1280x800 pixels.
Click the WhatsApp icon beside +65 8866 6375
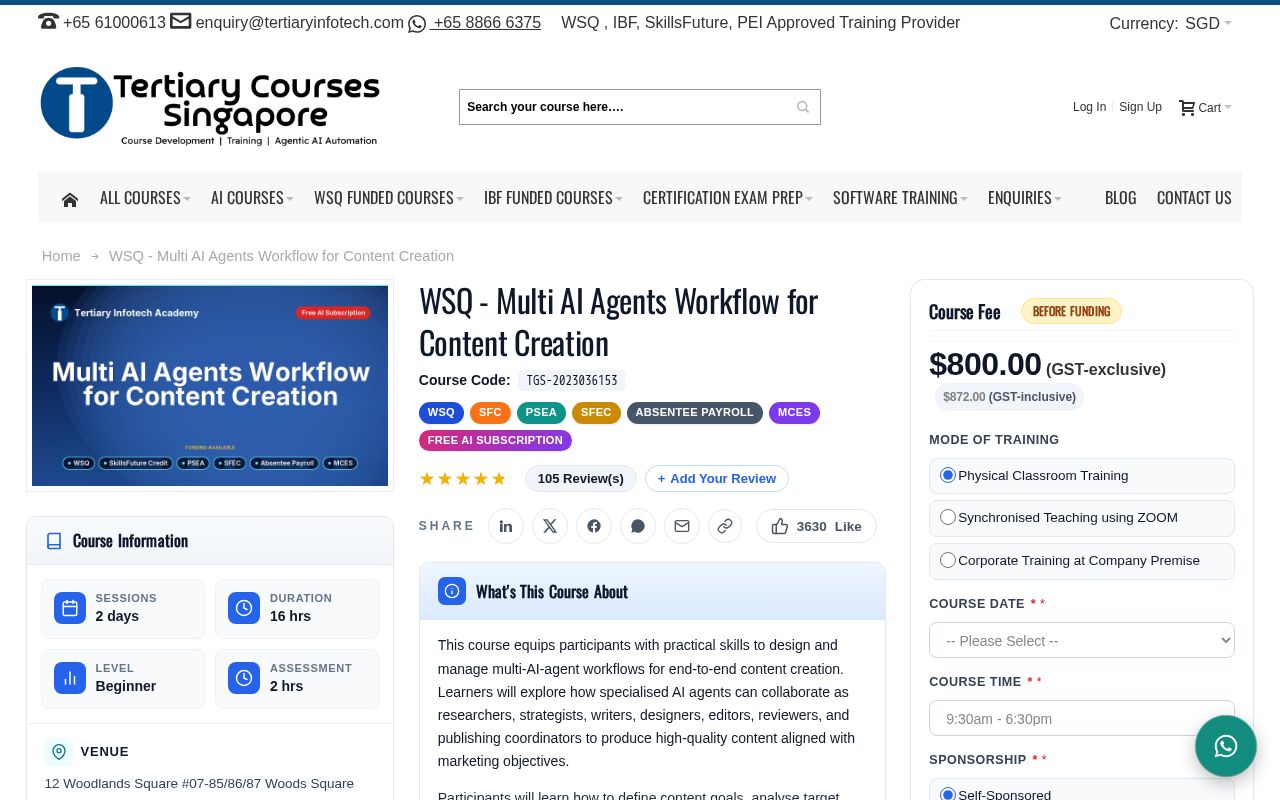[x=417, y=24]
